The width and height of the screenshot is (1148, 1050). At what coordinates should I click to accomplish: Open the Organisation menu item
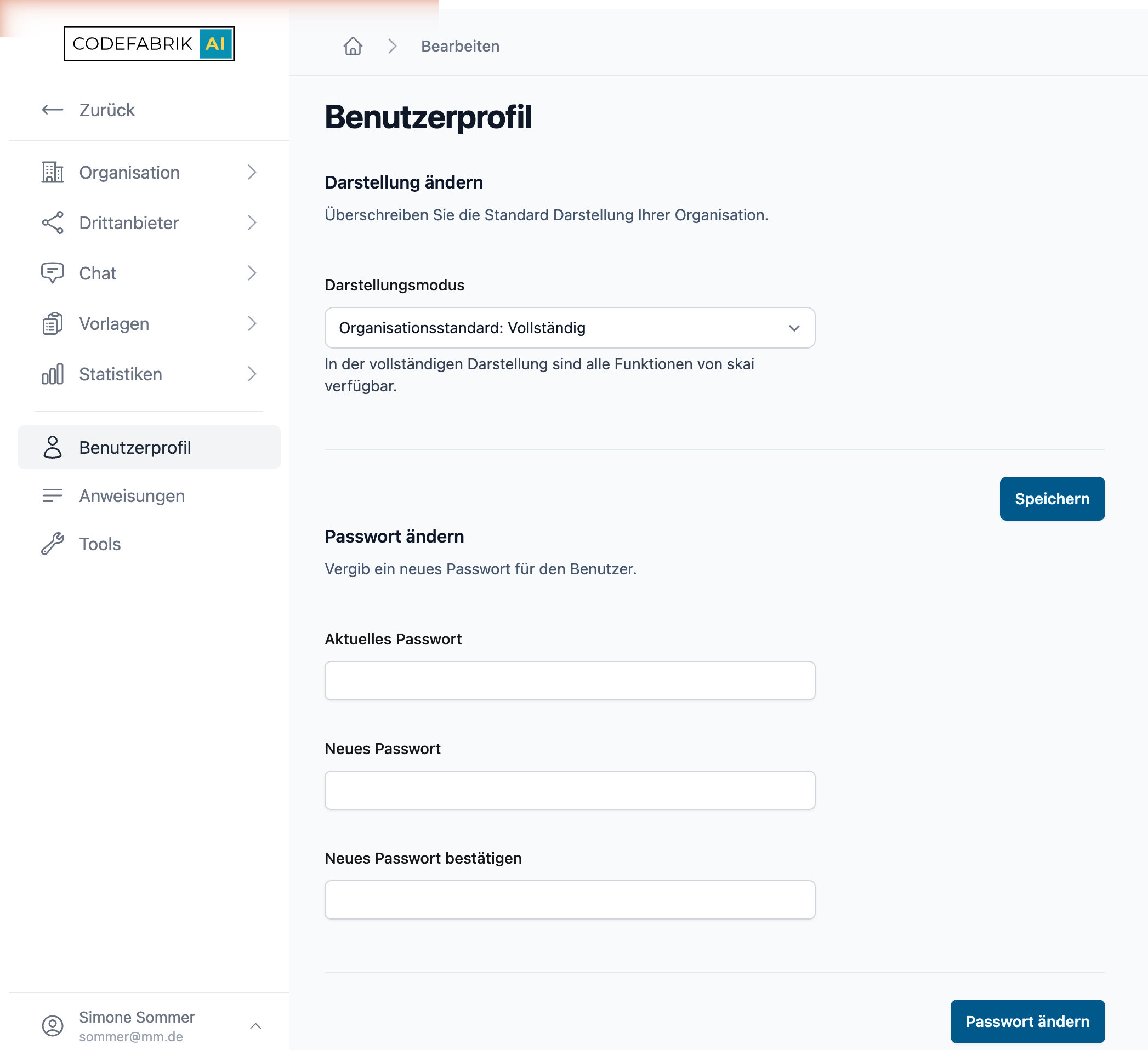tap(149, 173)
